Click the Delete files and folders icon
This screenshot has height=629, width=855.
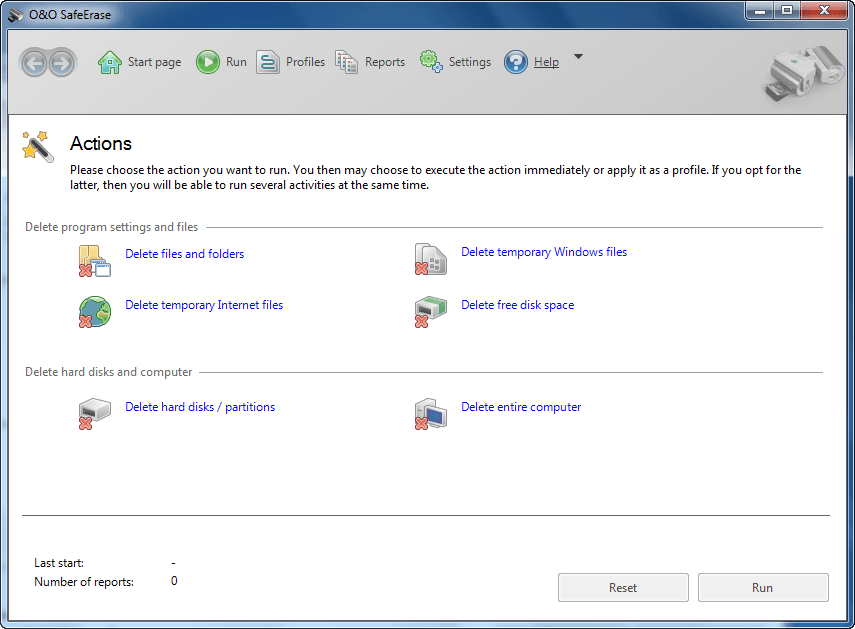pos(94,260)
